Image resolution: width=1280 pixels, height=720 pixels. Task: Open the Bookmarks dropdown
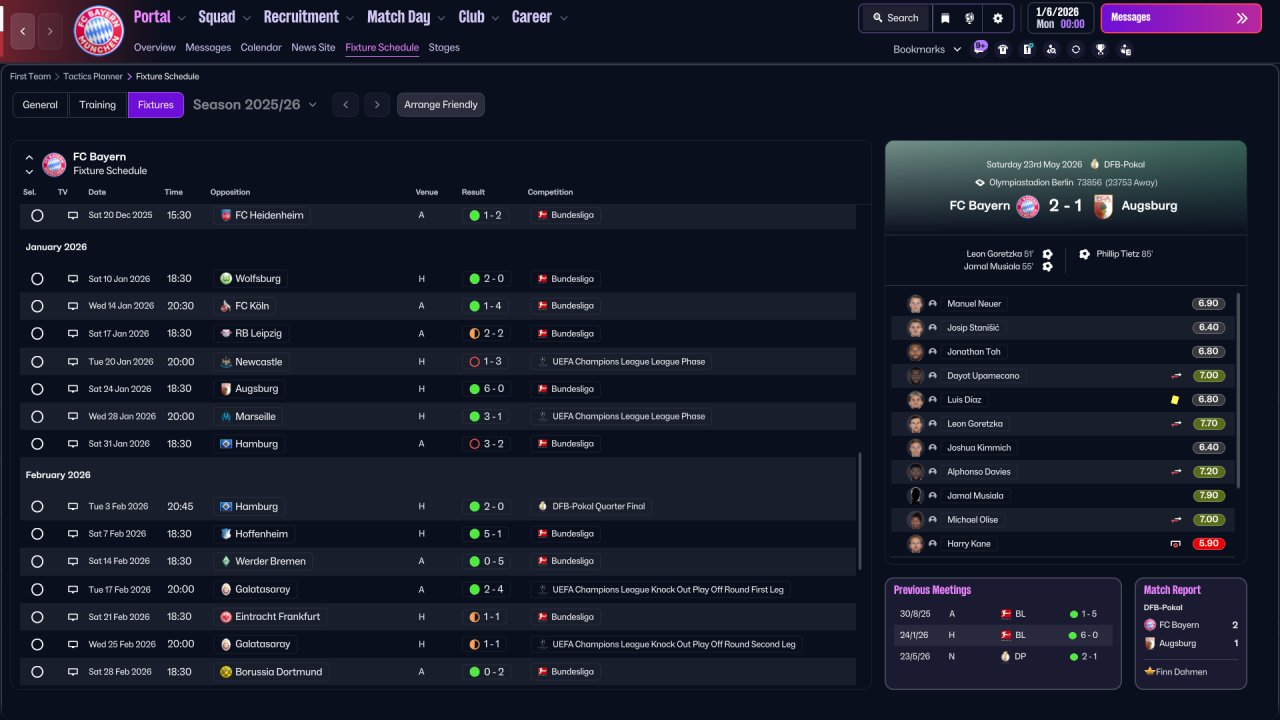pyautogui.click(x=927, y=49)
